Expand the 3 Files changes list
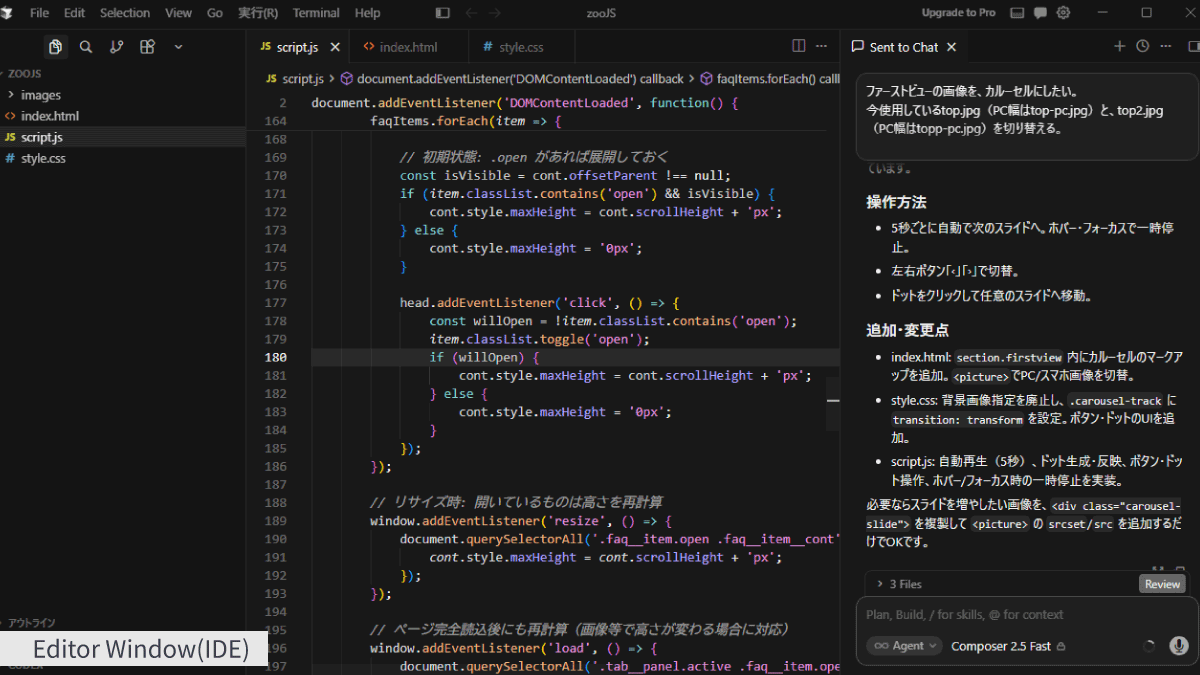This screenshot has width=1200, height=675. pos(900,584)
